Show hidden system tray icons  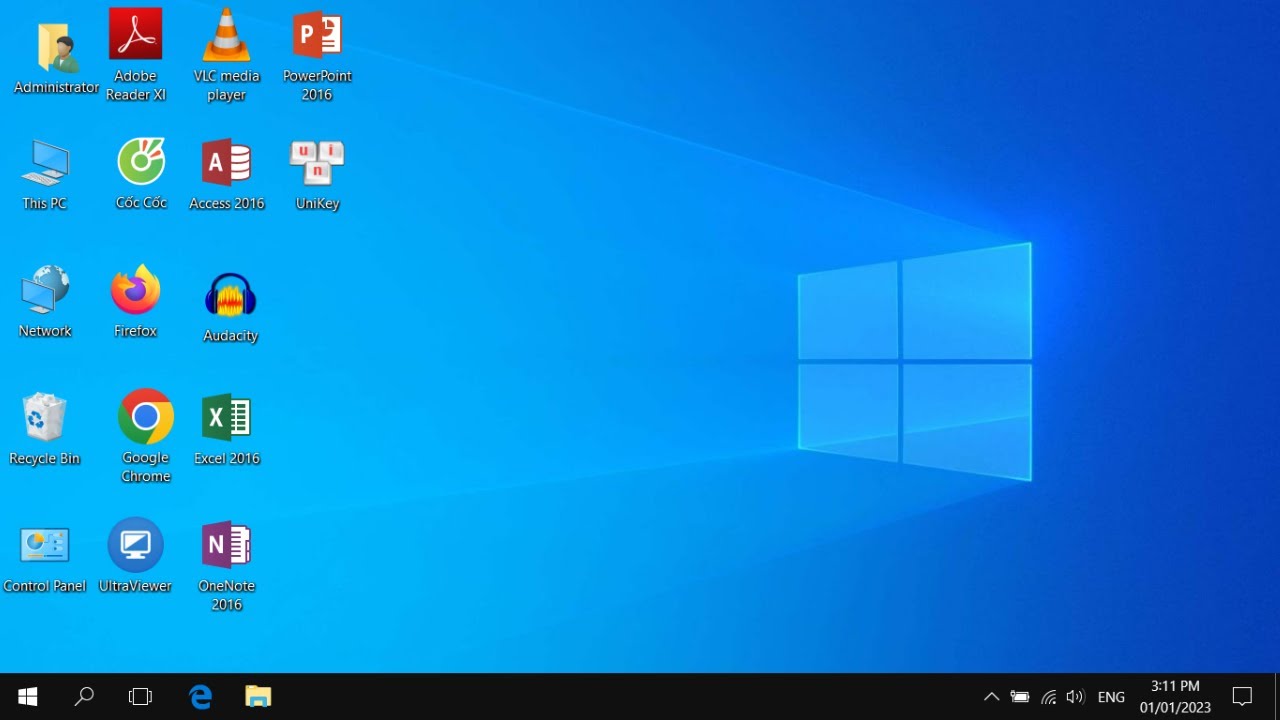tap(991, 697)
